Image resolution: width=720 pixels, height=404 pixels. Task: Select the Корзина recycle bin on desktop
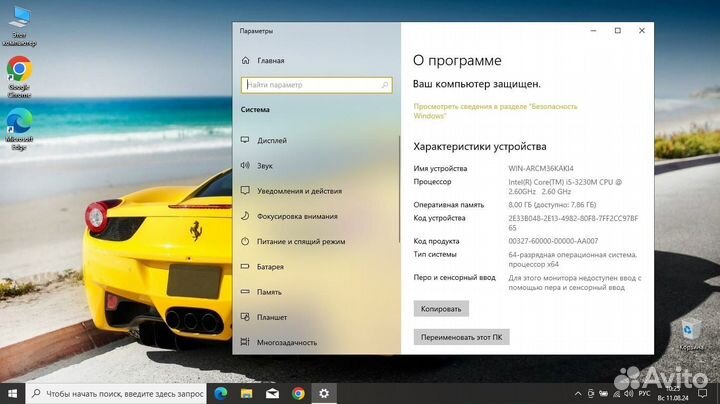pos(691,334)
